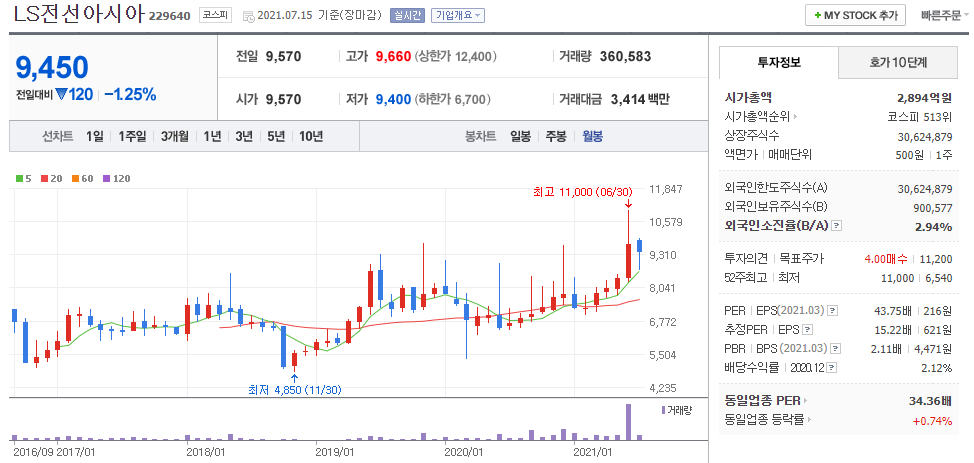Click the 최고 11,000 (06/30) chart marker
Image resolution: width=974 pixels, height=463 pixels.
pyautogui.click(x=581, y=193)
